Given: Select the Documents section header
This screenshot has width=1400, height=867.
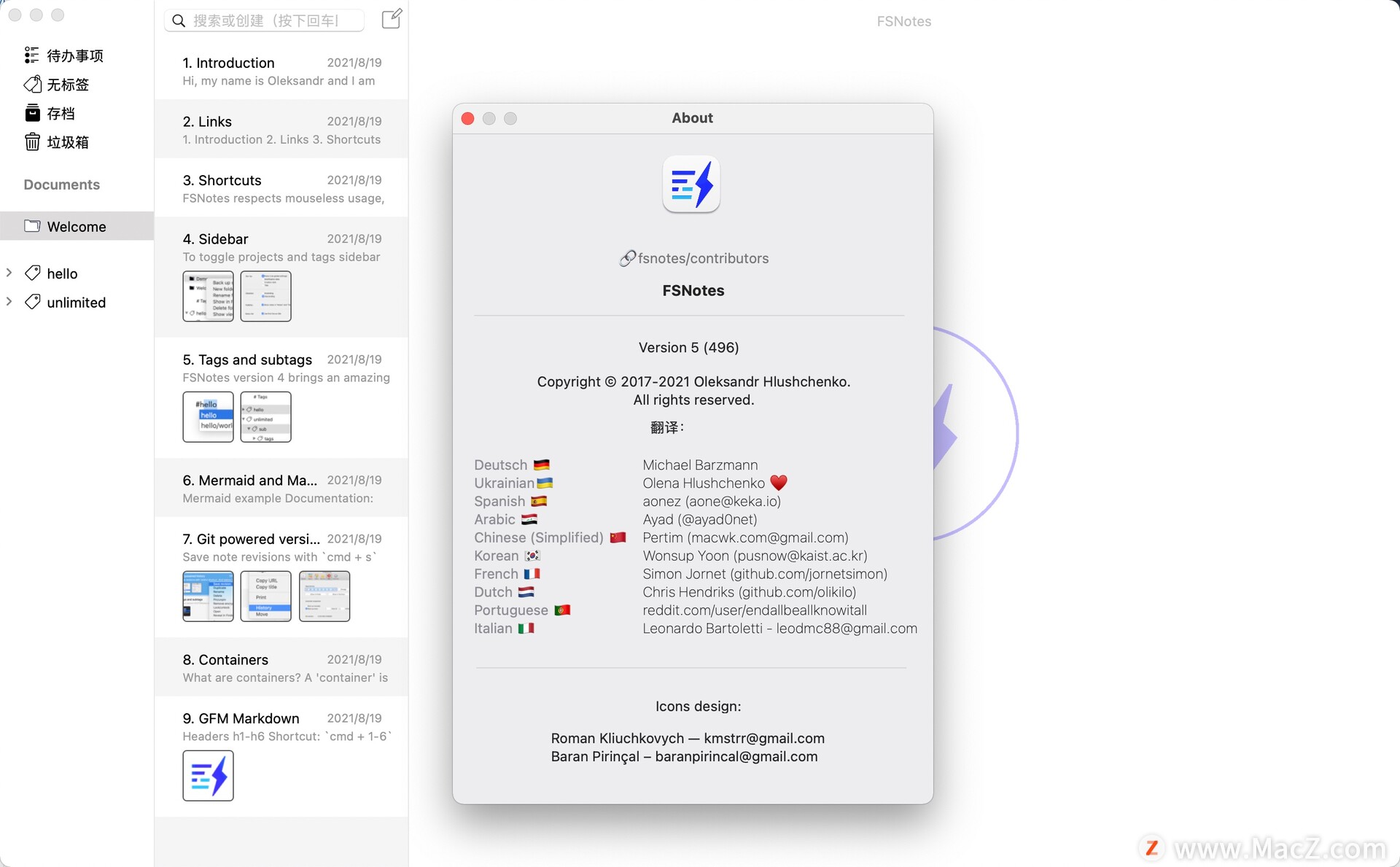Looking at the screenshot, I should point(62,184).
